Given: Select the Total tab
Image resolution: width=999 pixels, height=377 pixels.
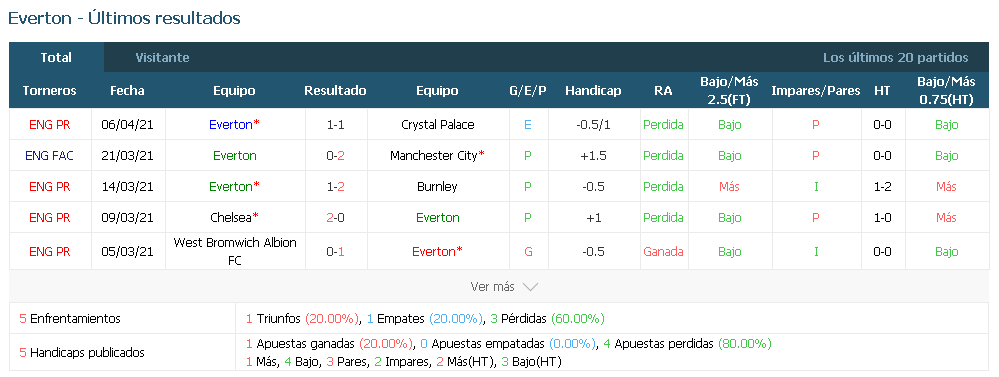Looking at the screenshot, I should pos(56,57).
